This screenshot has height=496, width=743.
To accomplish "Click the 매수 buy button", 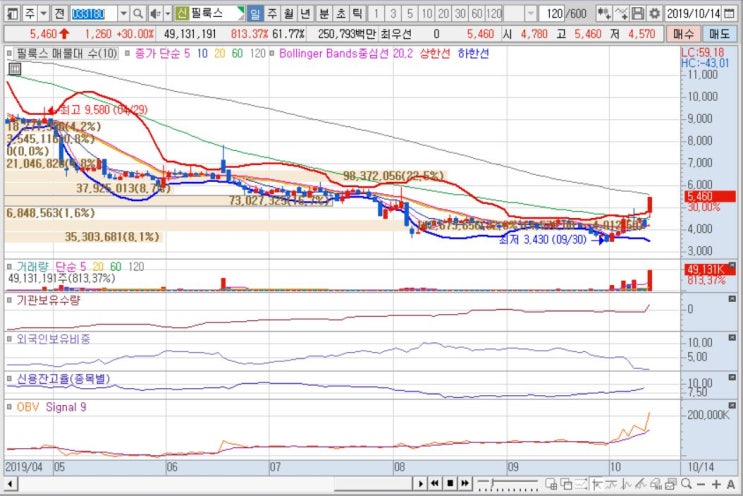I will click(683, 34).
